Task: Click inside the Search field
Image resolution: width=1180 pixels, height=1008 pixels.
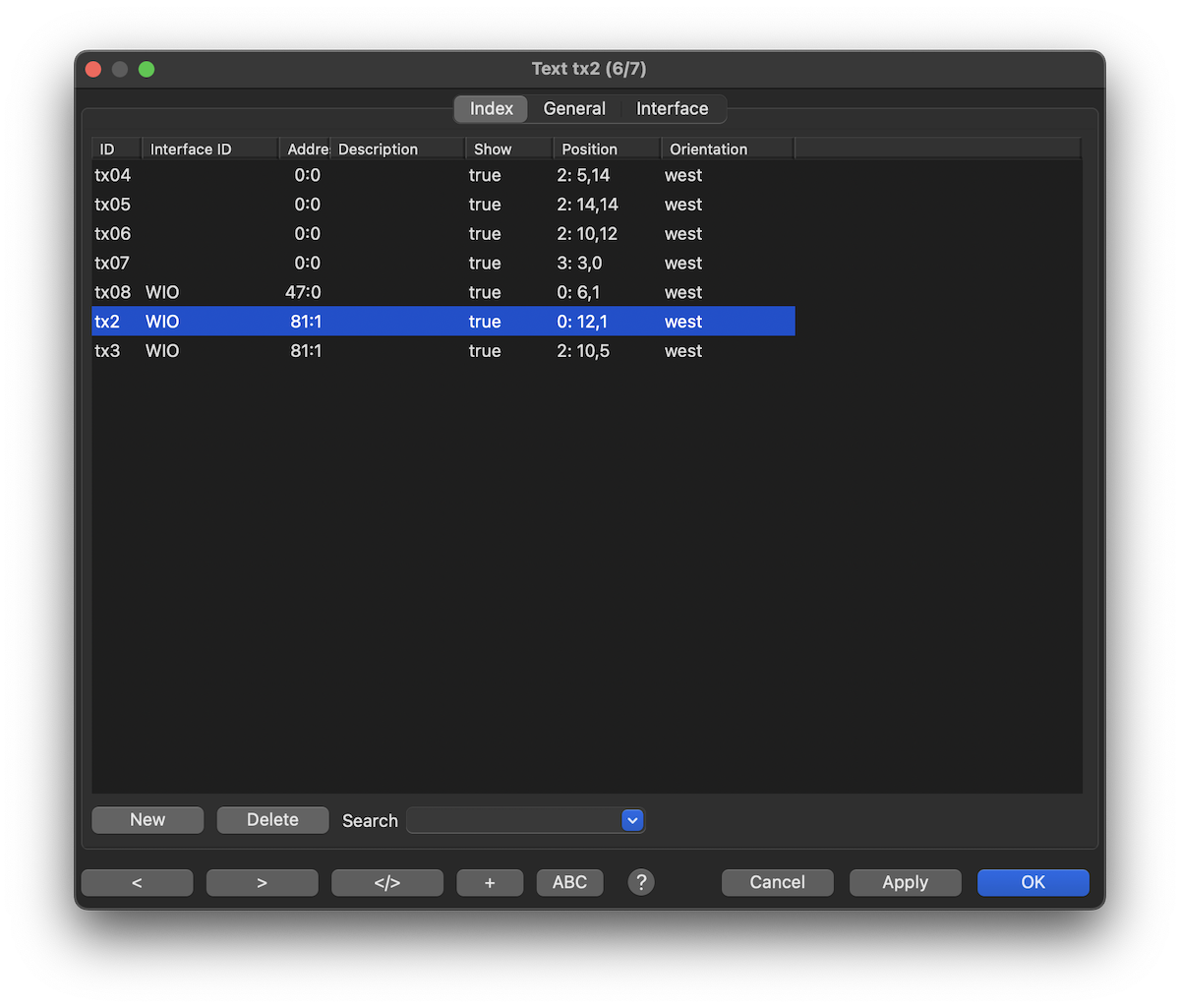Action: coord(513,820)
